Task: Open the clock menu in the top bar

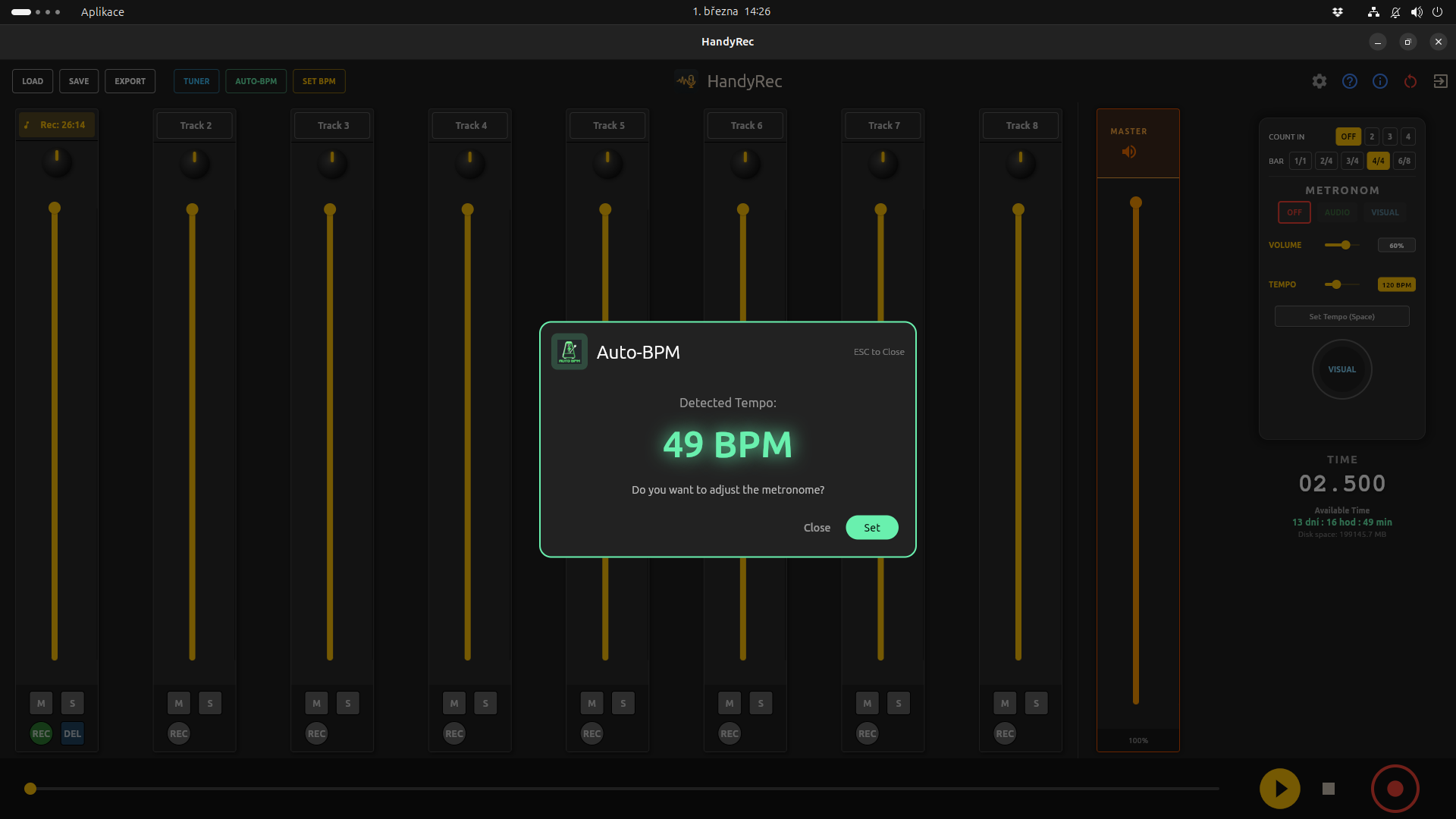Action: click(x=730, y=11)
